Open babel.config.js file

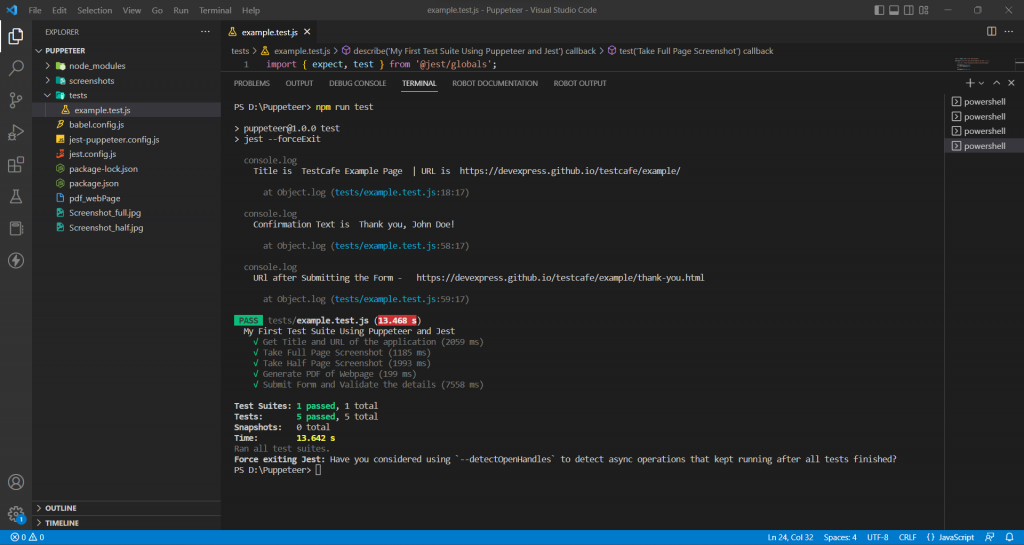pyautogui.click(x=97, y=125)
